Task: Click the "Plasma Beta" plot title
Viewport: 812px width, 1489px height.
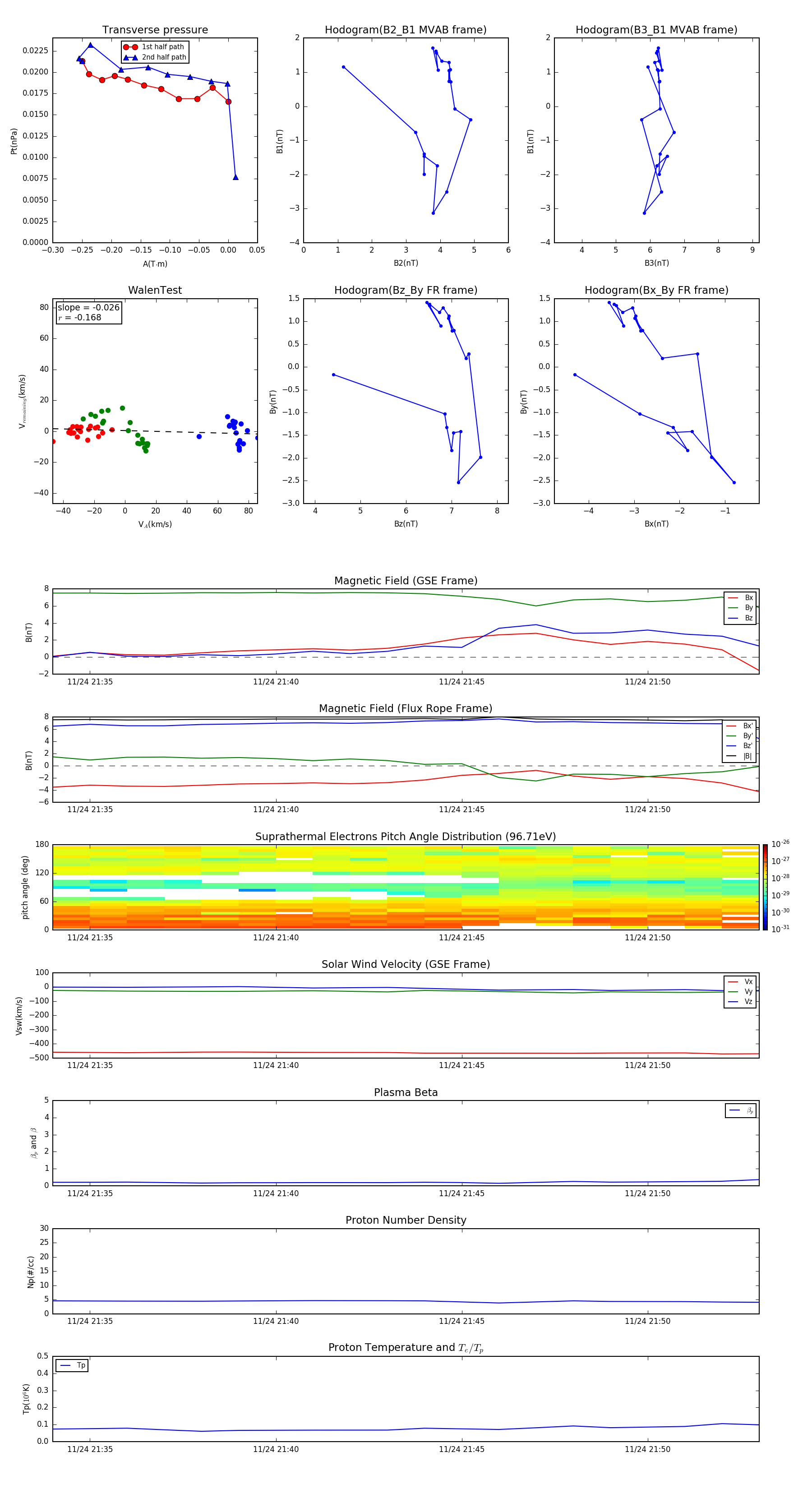Action: coord(406,1092)
